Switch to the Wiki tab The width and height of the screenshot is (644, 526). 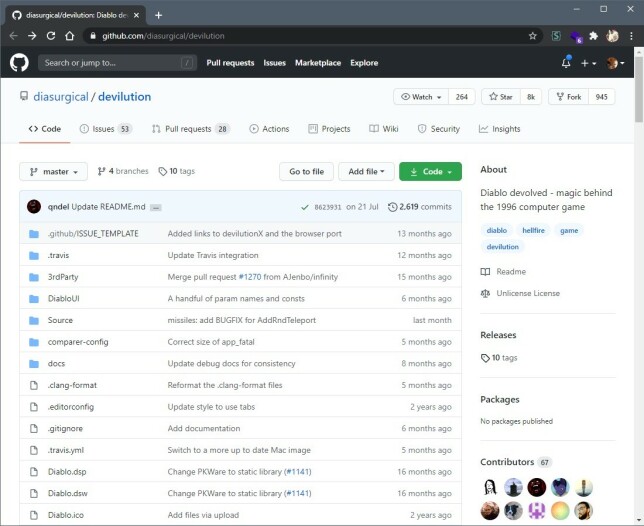tap(384, 129)
